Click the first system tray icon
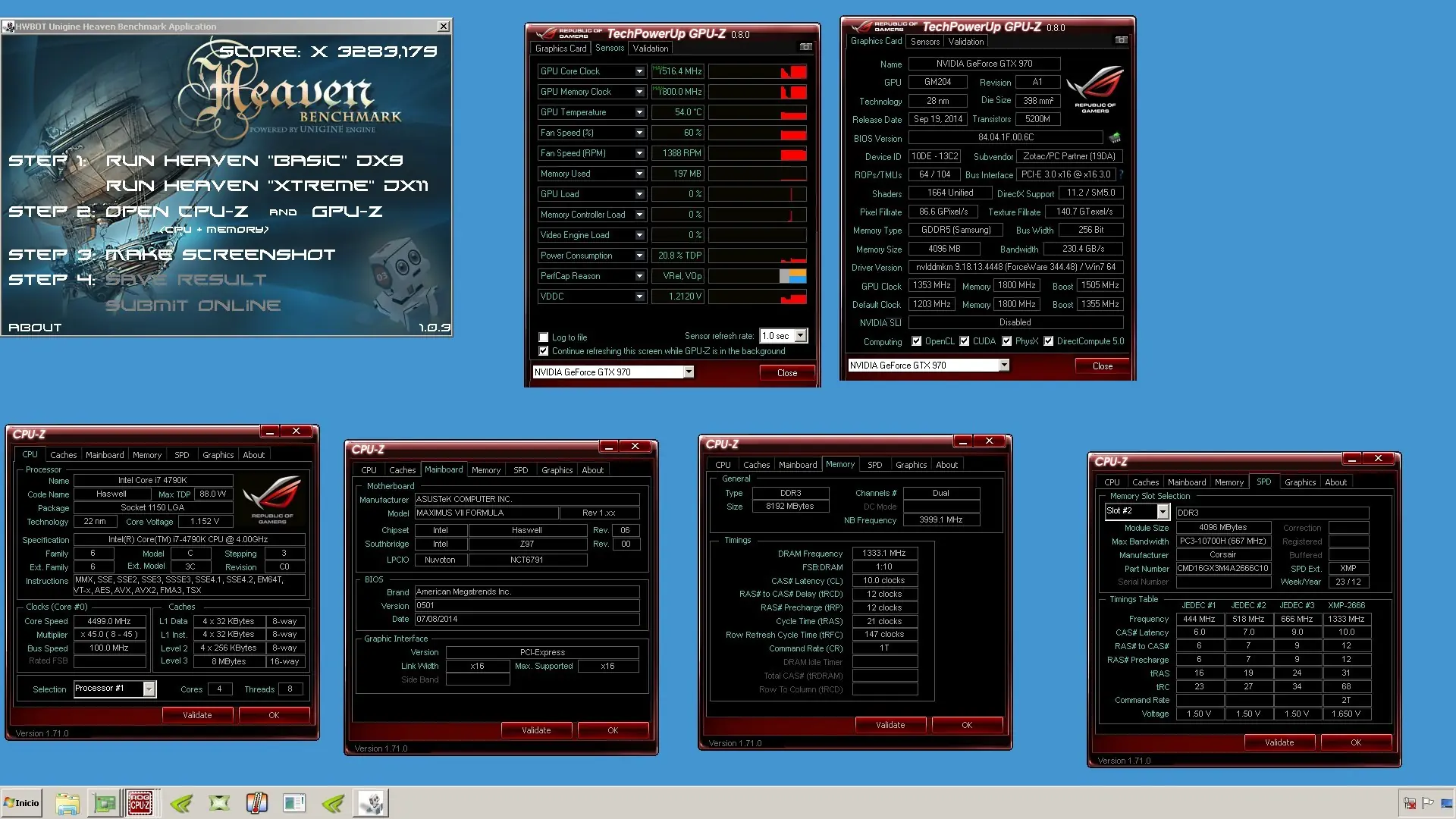 click(1410, 803)
